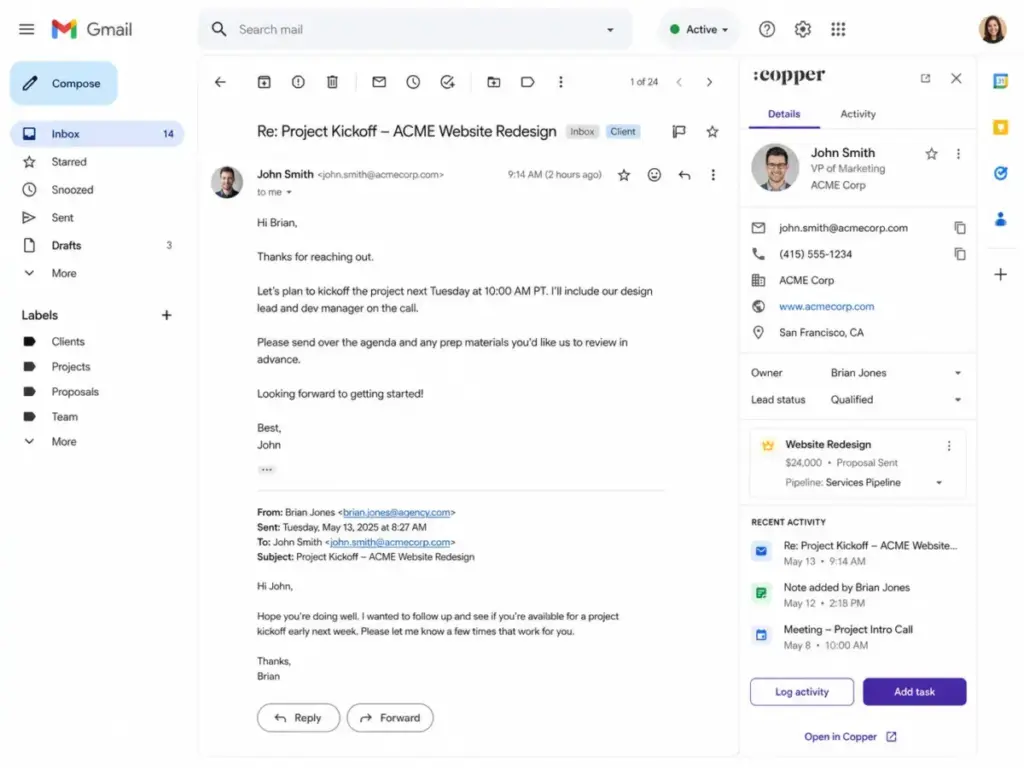This screenshot has width=1024, height=768.
Task: Open the Starred folder
Action: click(x=97, y=162)
